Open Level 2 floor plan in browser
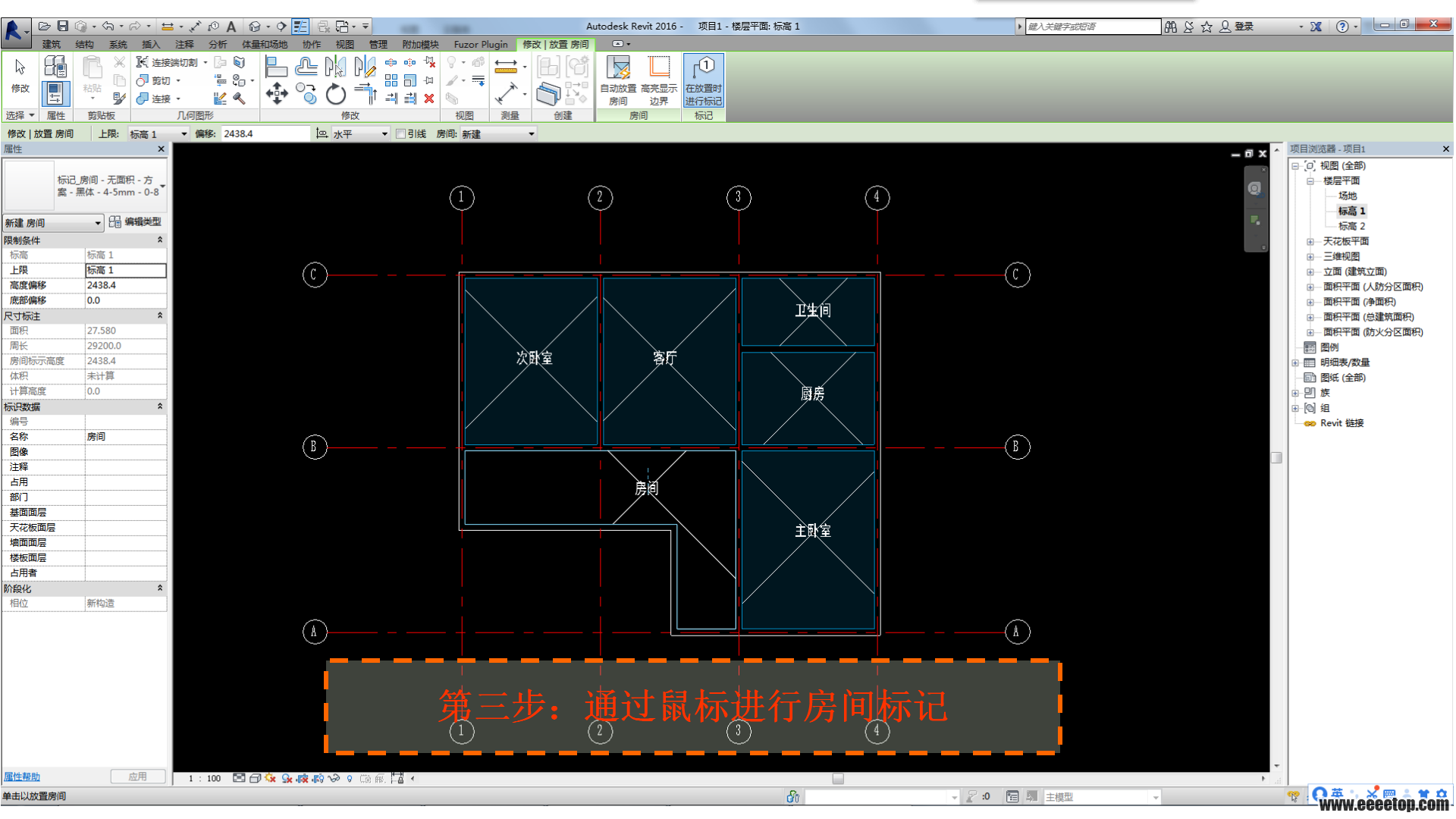1456x819 pixels. click(1351, 226)
